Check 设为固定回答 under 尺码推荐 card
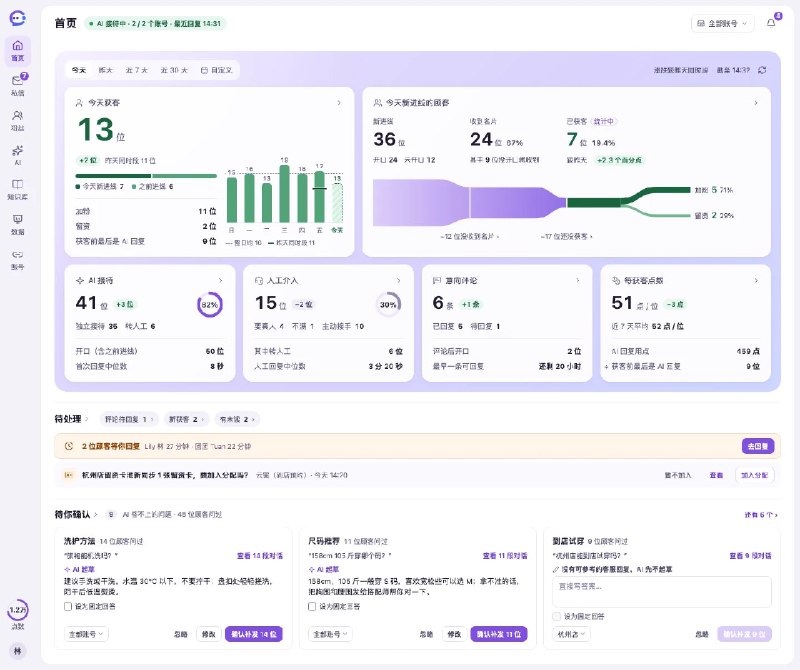 312,606
